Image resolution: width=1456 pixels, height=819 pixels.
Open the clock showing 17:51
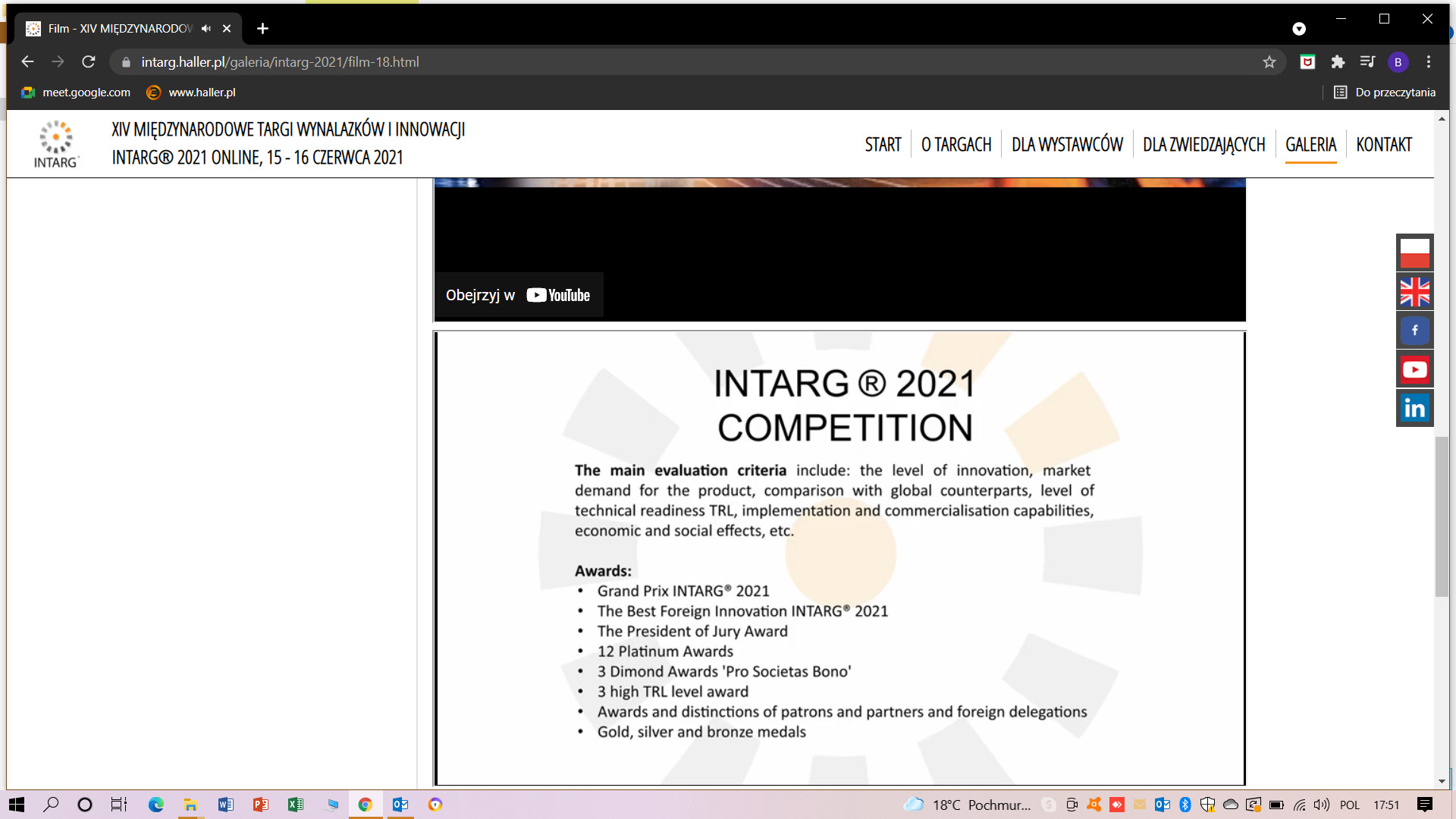(x=1386, y=805)
